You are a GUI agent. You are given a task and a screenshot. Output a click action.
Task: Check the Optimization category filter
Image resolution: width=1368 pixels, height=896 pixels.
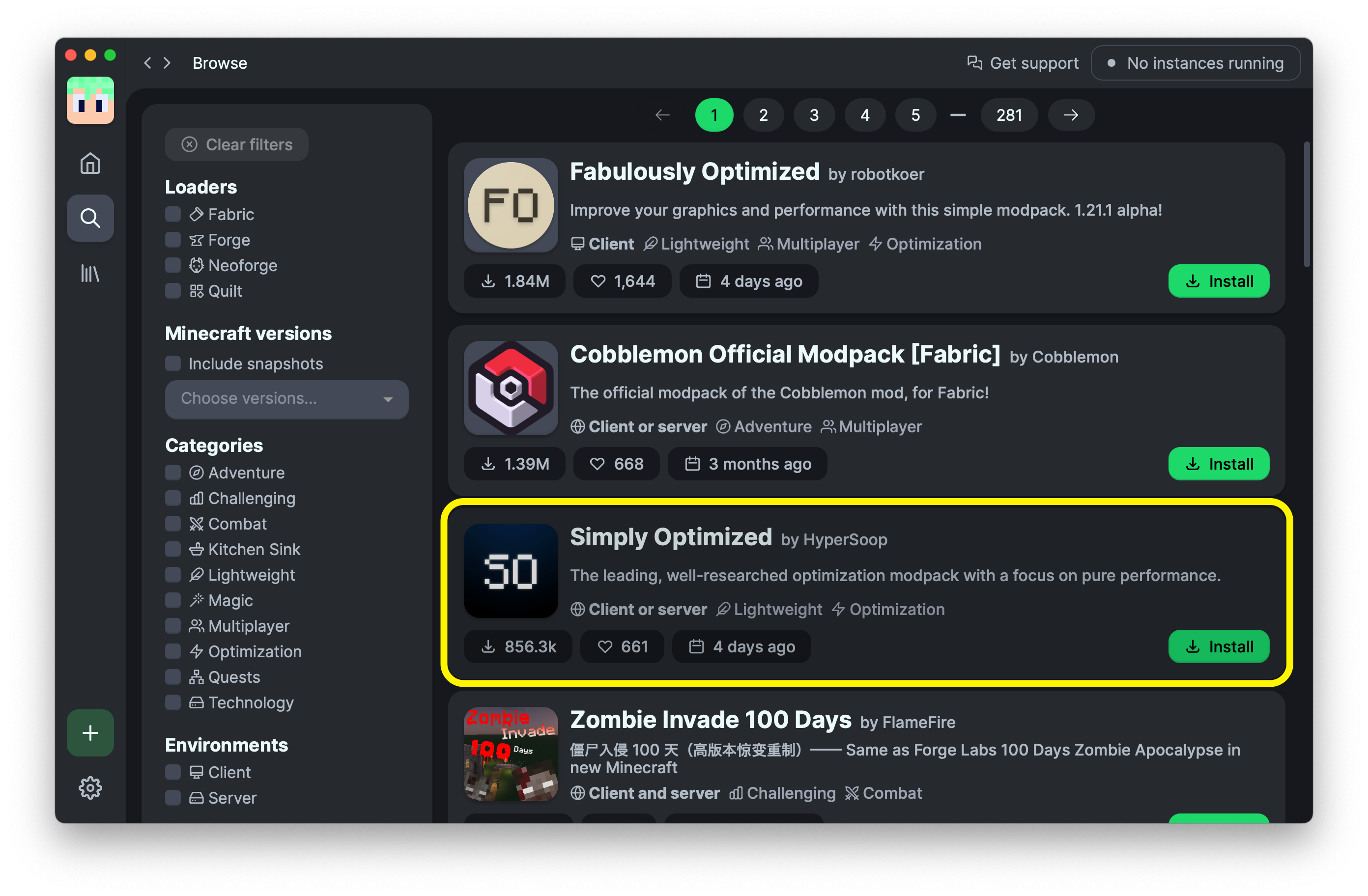173,651
